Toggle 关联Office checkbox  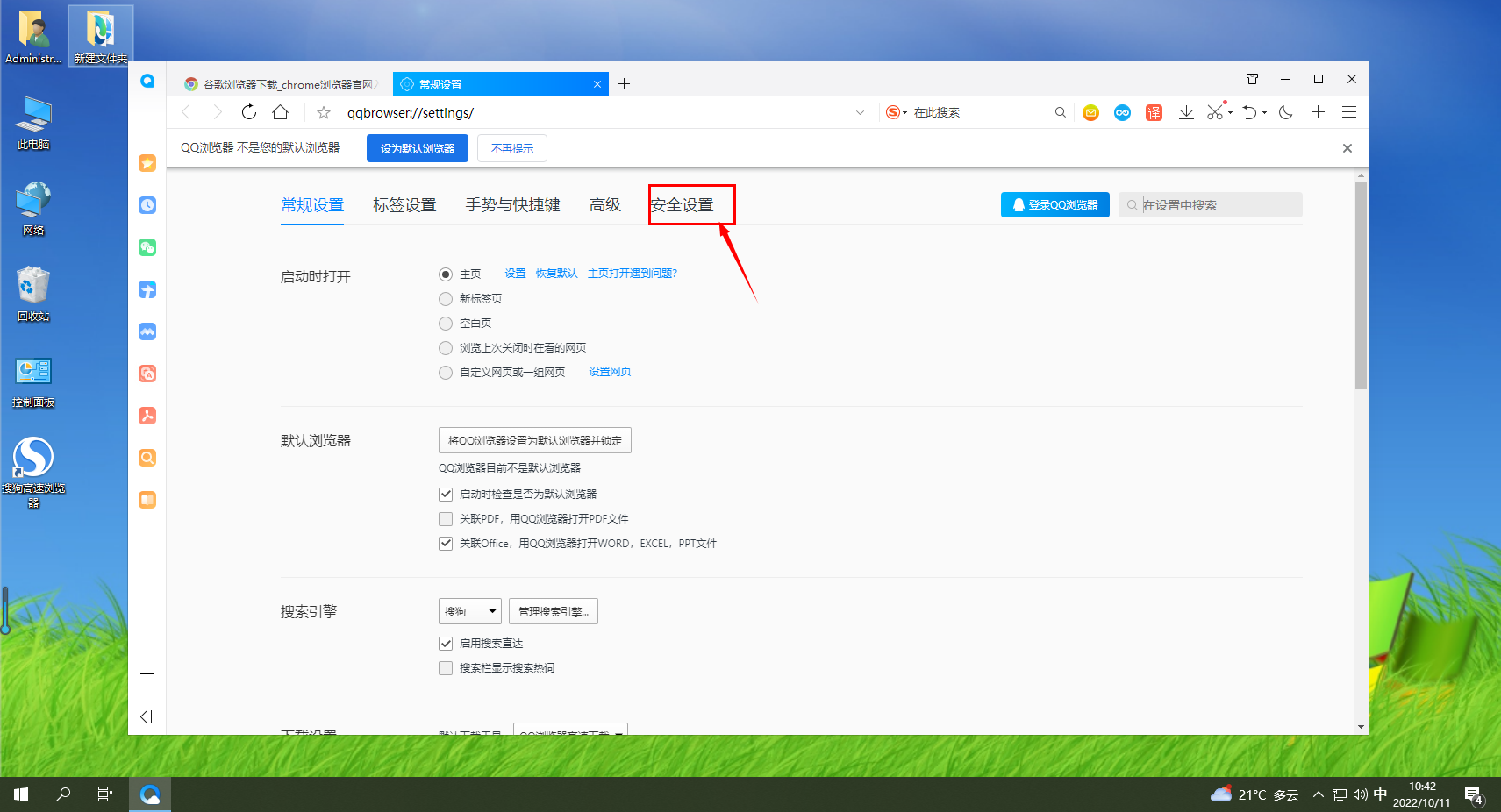pos(446,544)
